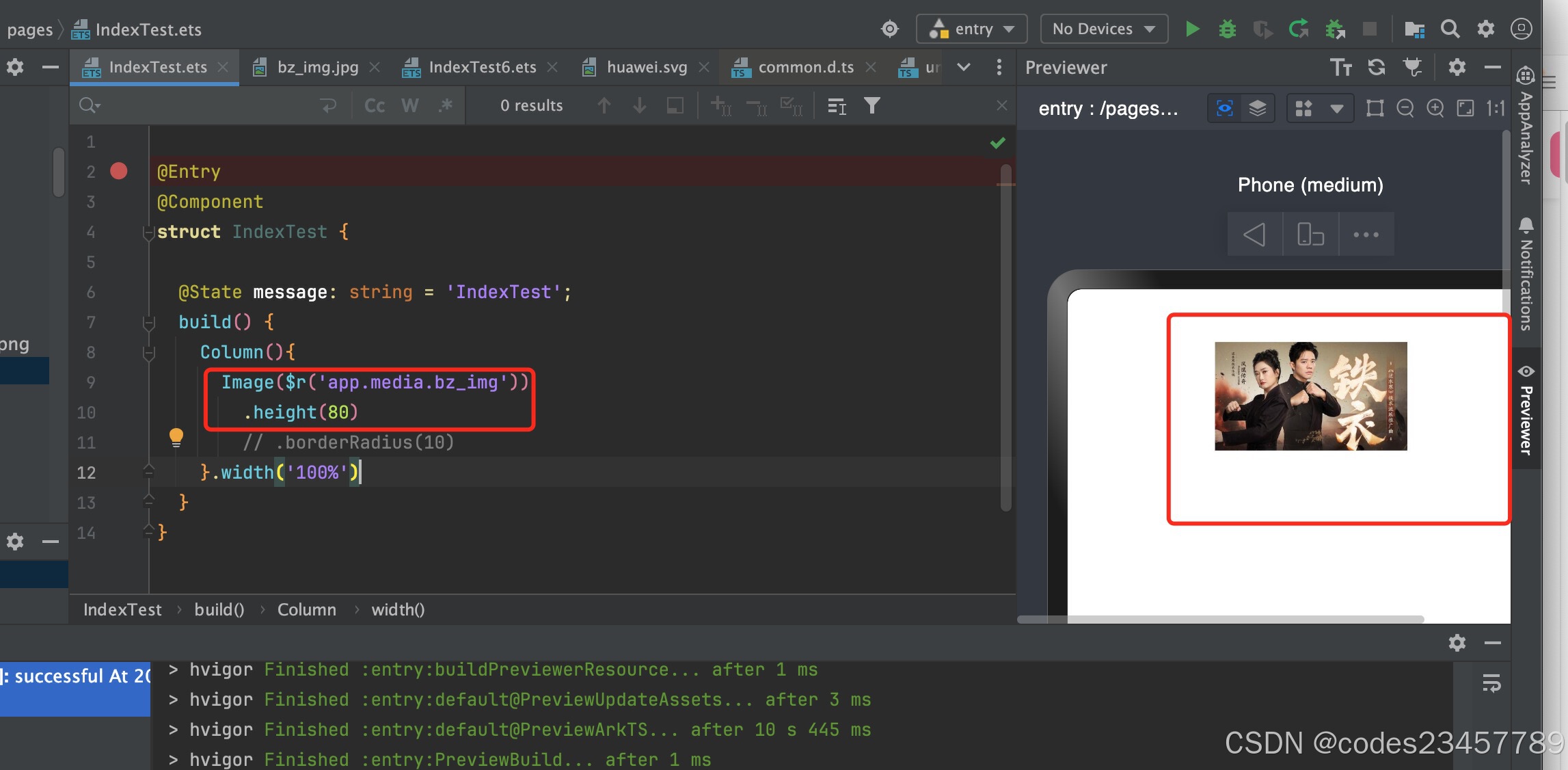Viewport: 1568px width, 770px height.
Task: Click the back triangle in preview device
Action: click(1254, 235)
